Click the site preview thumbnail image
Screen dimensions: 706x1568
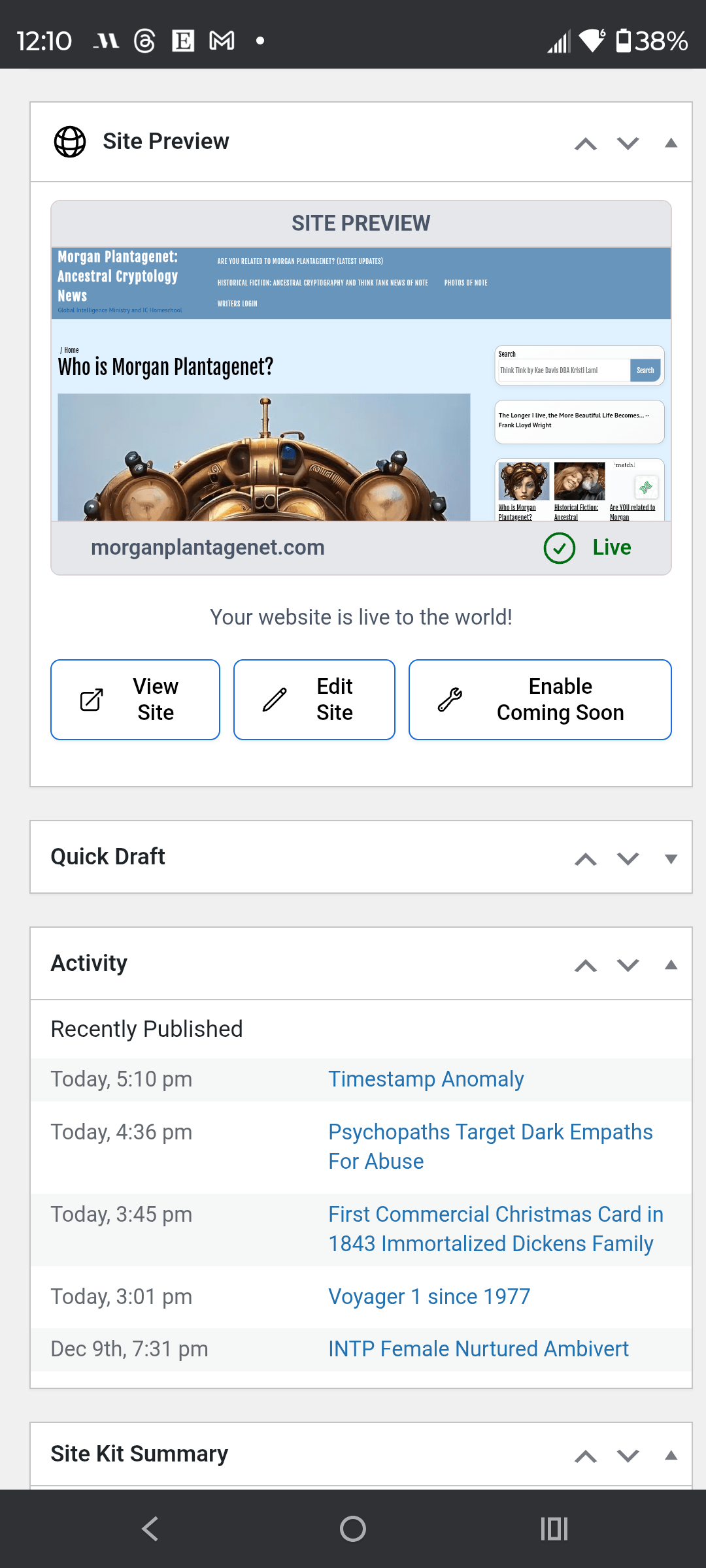click(x=361, y=384)
